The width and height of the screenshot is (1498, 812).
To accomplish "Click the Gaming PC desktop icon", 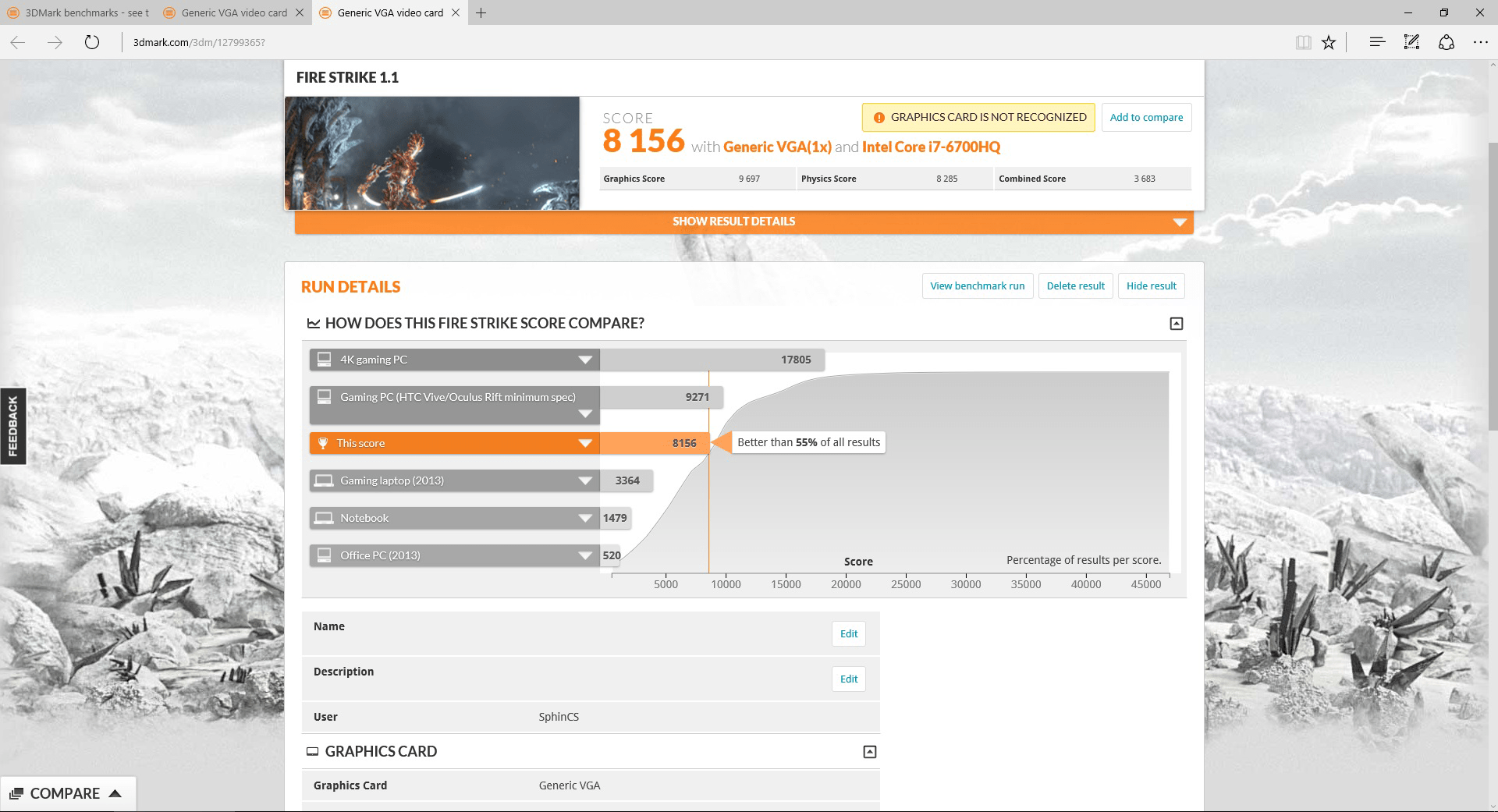I will (324, 397).
